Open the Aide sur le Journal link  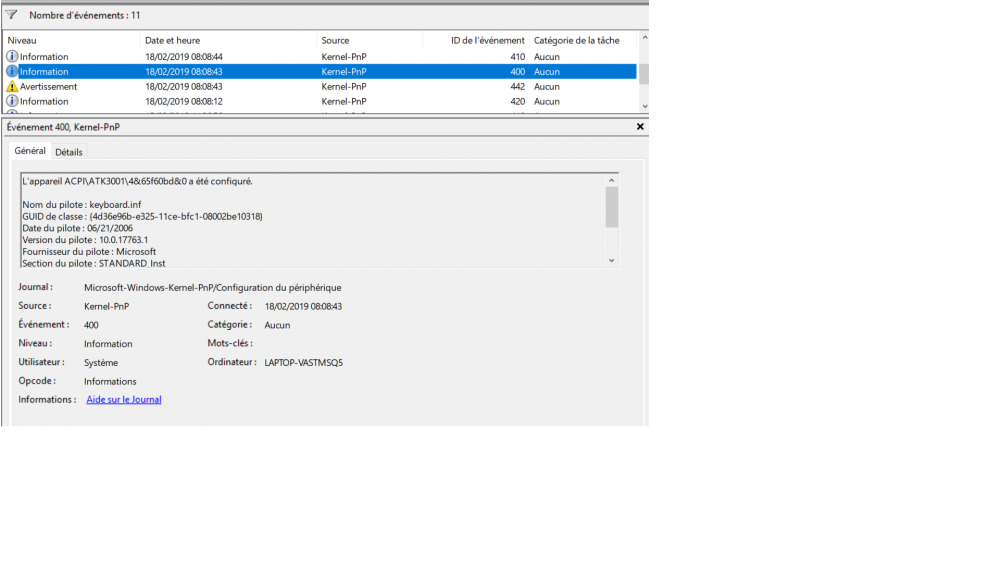pyautogui.click(x=123, y=400)
